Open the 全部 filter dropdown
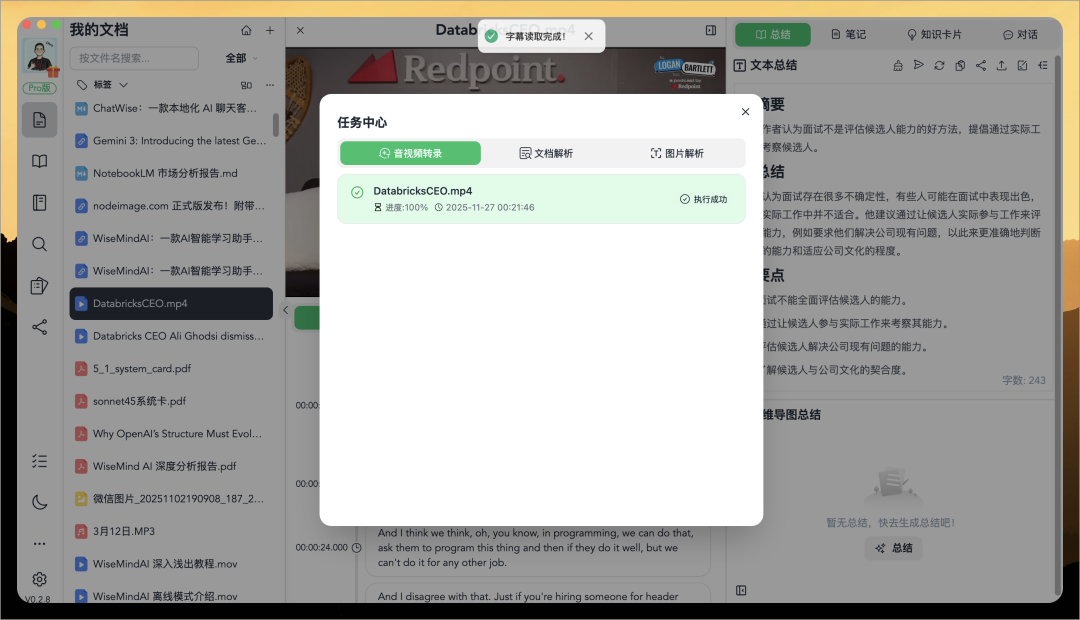This screenshot has height=620, width=1080. (x=241, y=58)
